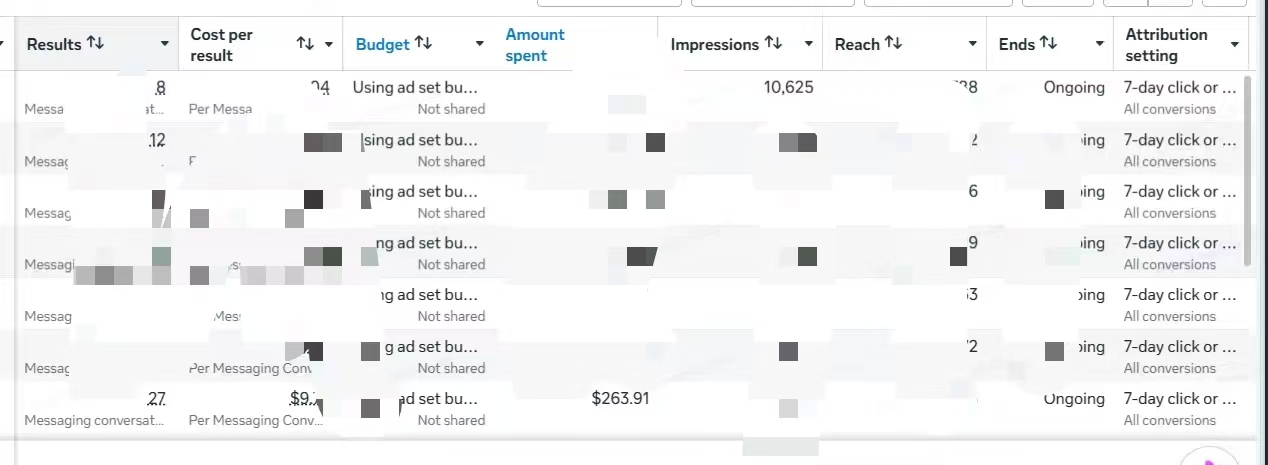Sort by Budget column arrows
Viewport: 1268px width, 465px height.
pos(424,43)
